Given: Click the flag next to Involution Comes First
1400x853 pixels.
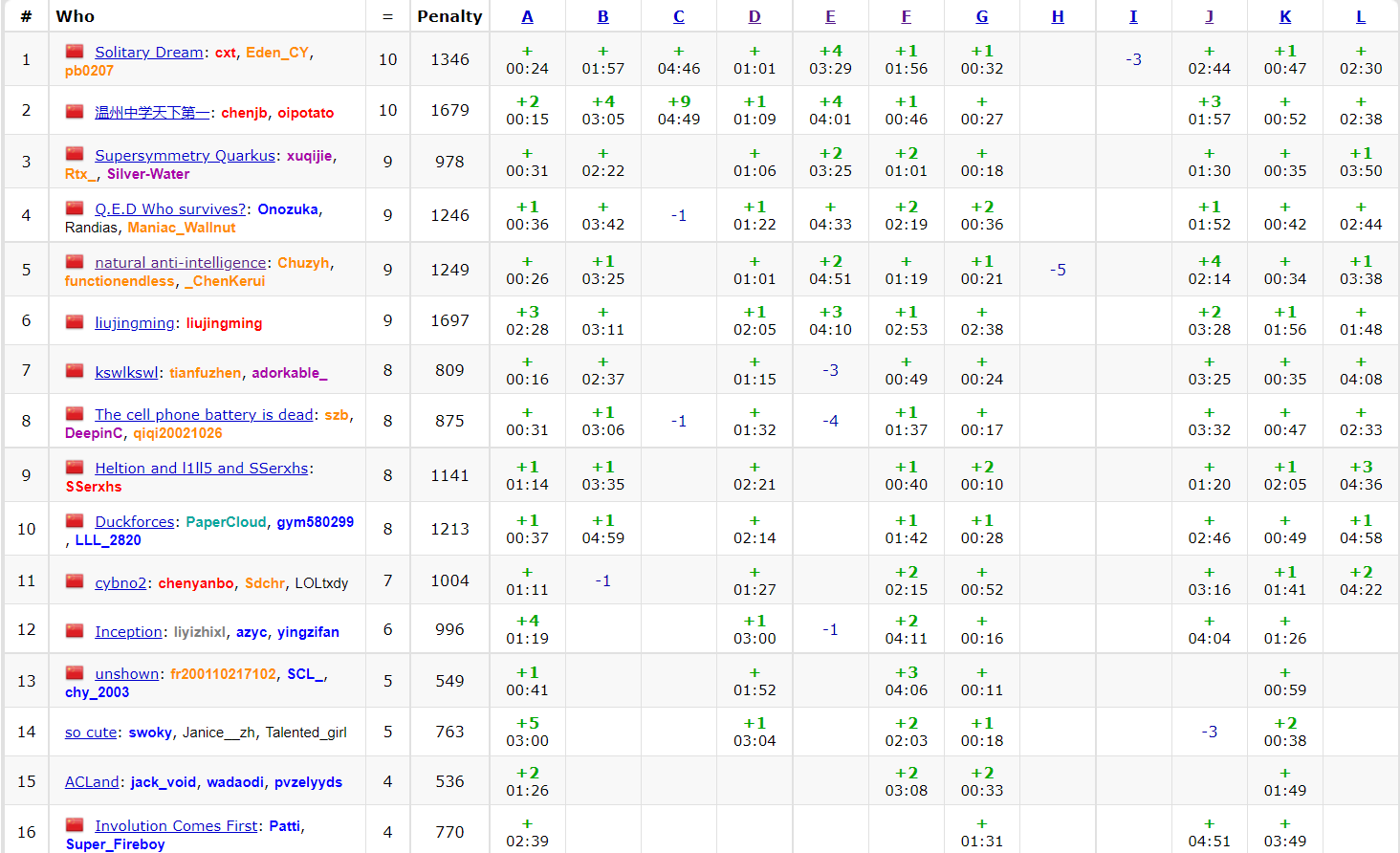Looking at the screenshot, I should pos(75,825).
